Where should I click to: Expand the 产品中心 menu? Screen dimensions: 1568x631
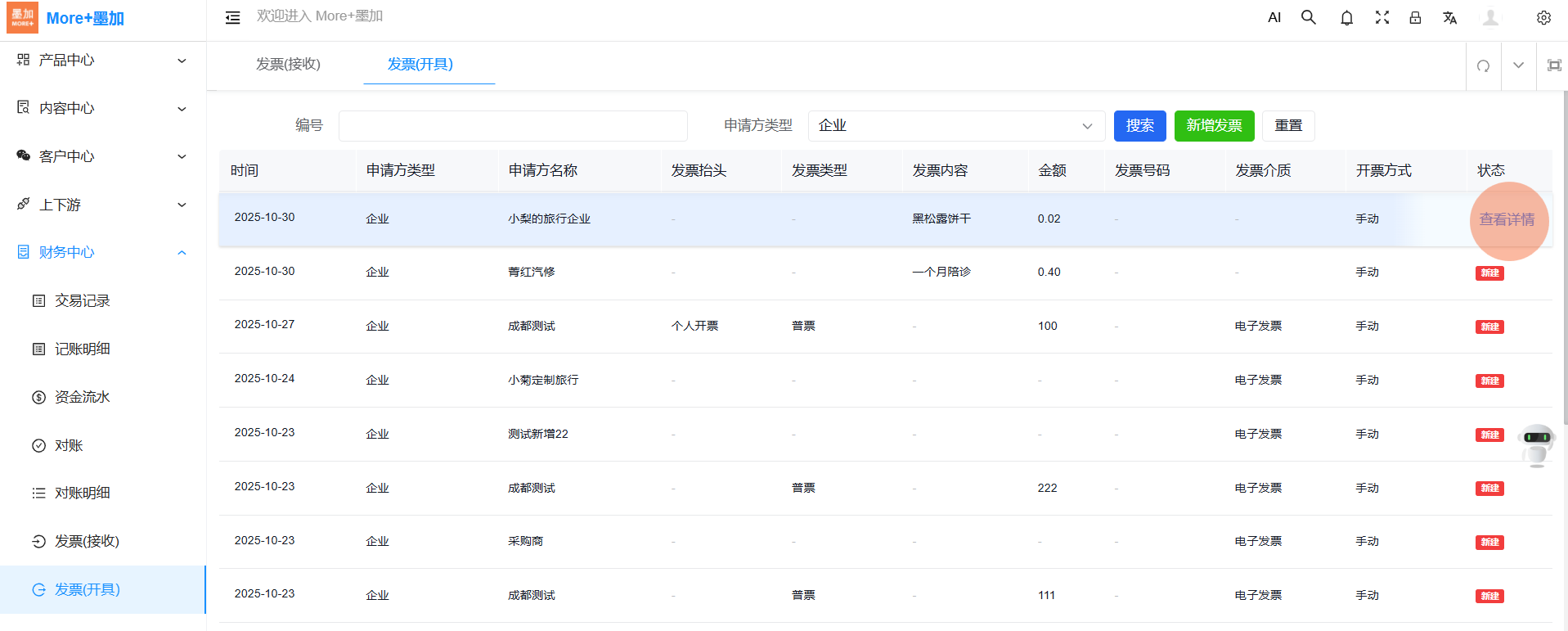click(x=102, y=61)
